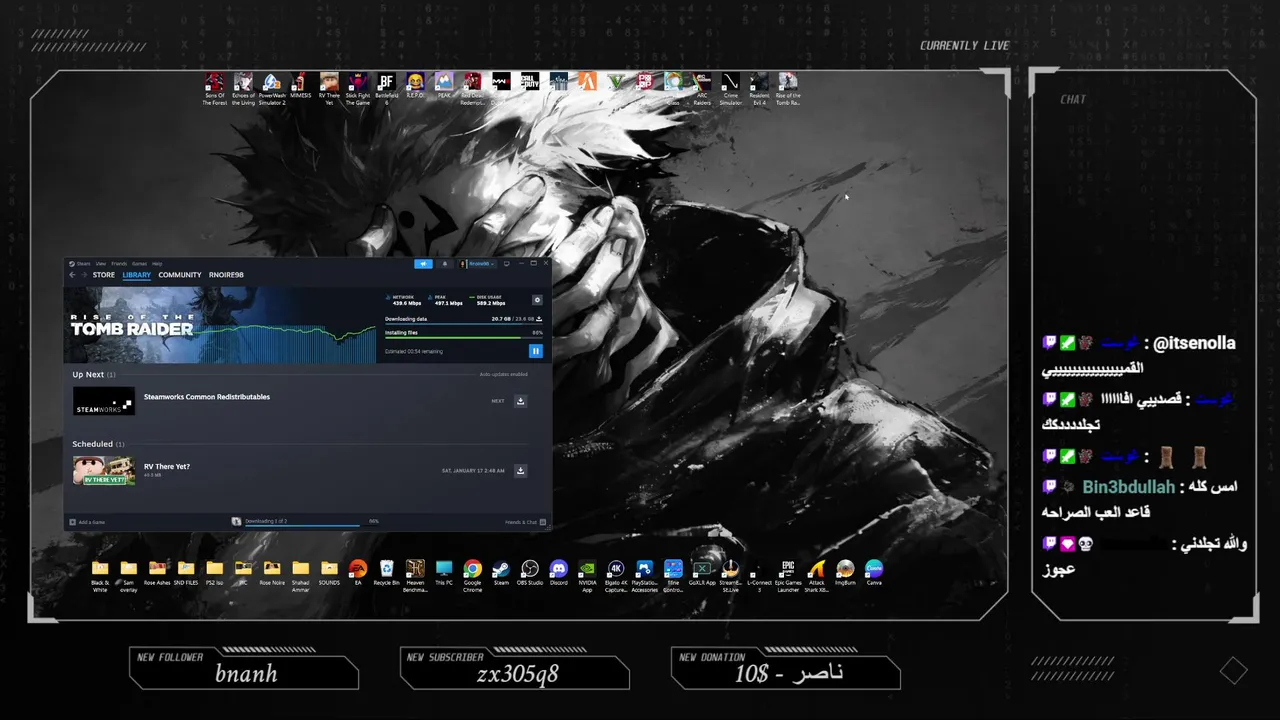The image size is (1280, 720).
Task: Open NVIDIA App desktop icon
Action: pyautogui.click(x=587, y=575)
